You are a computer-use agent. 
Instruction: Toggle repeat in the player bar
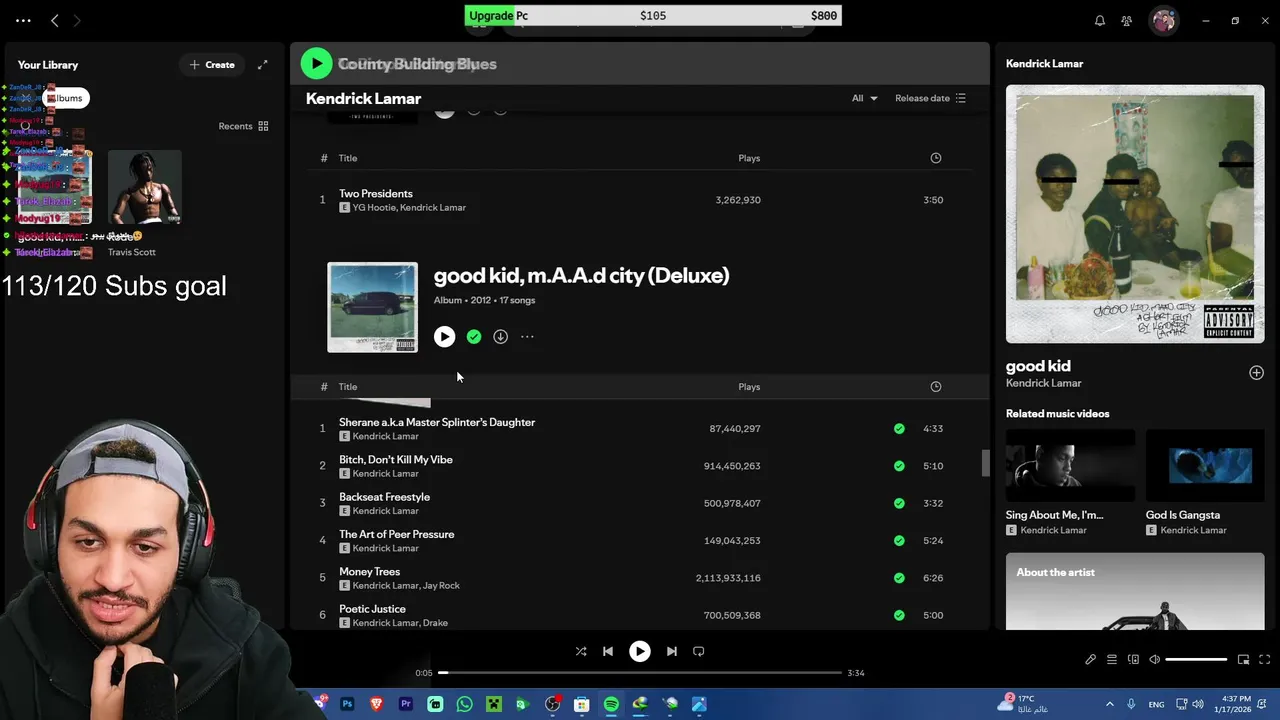click(699, 651)
